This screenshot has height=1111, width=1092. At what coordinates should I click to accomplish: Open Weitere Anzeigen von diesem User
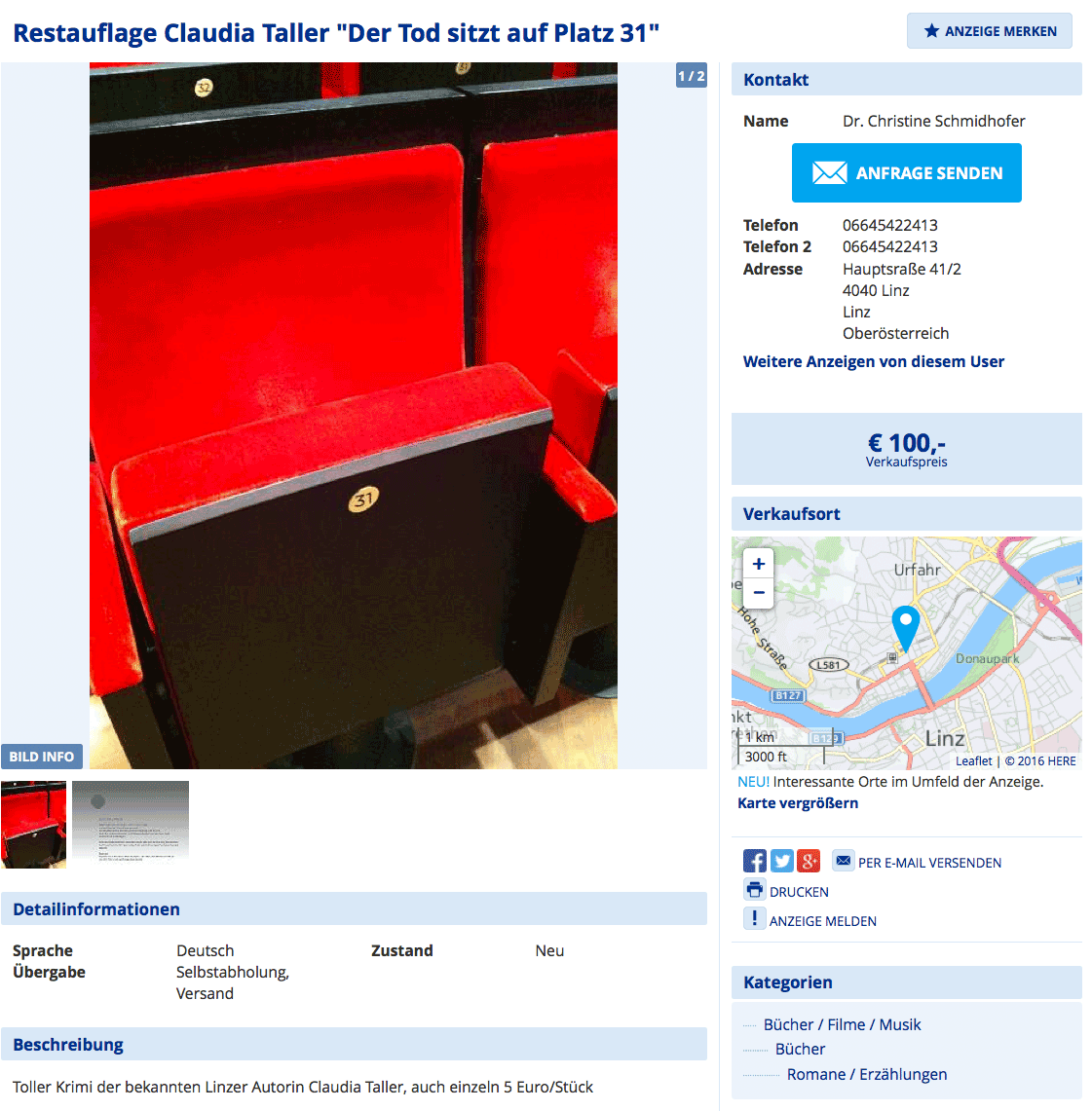coord(873,361)
